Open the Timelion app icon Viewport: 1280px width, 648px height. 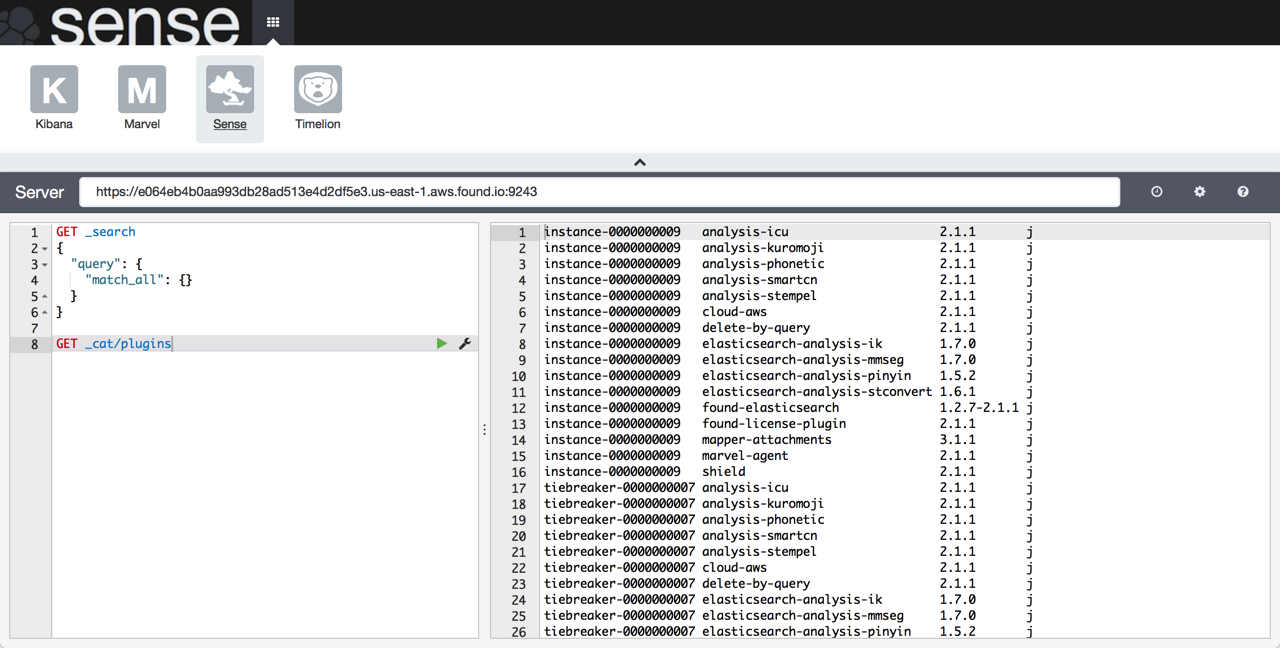[318, 90]
